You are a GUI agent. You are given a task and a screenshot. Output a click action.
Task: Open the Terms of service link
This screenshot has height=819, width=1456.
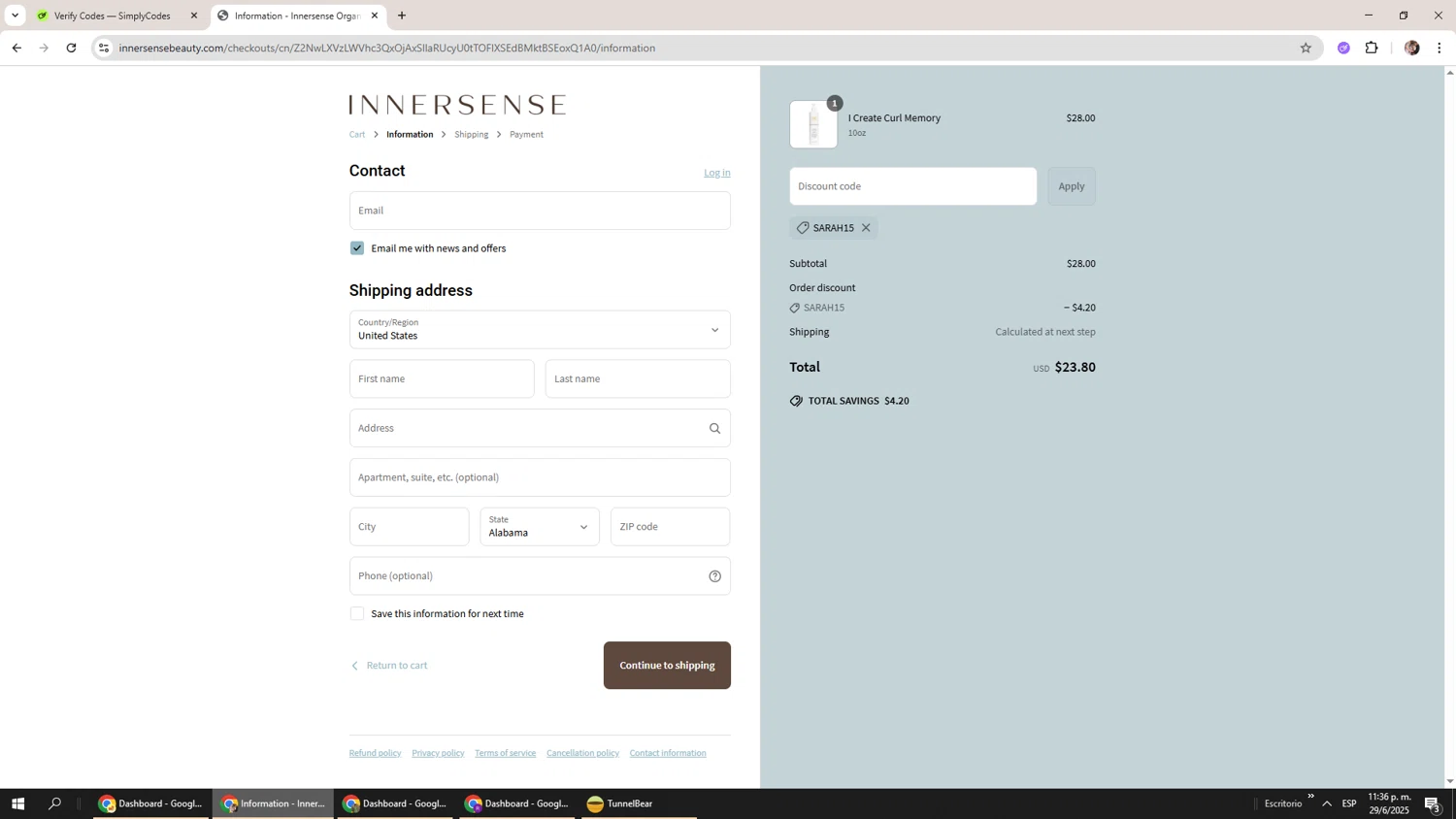(x=505, y=753)
